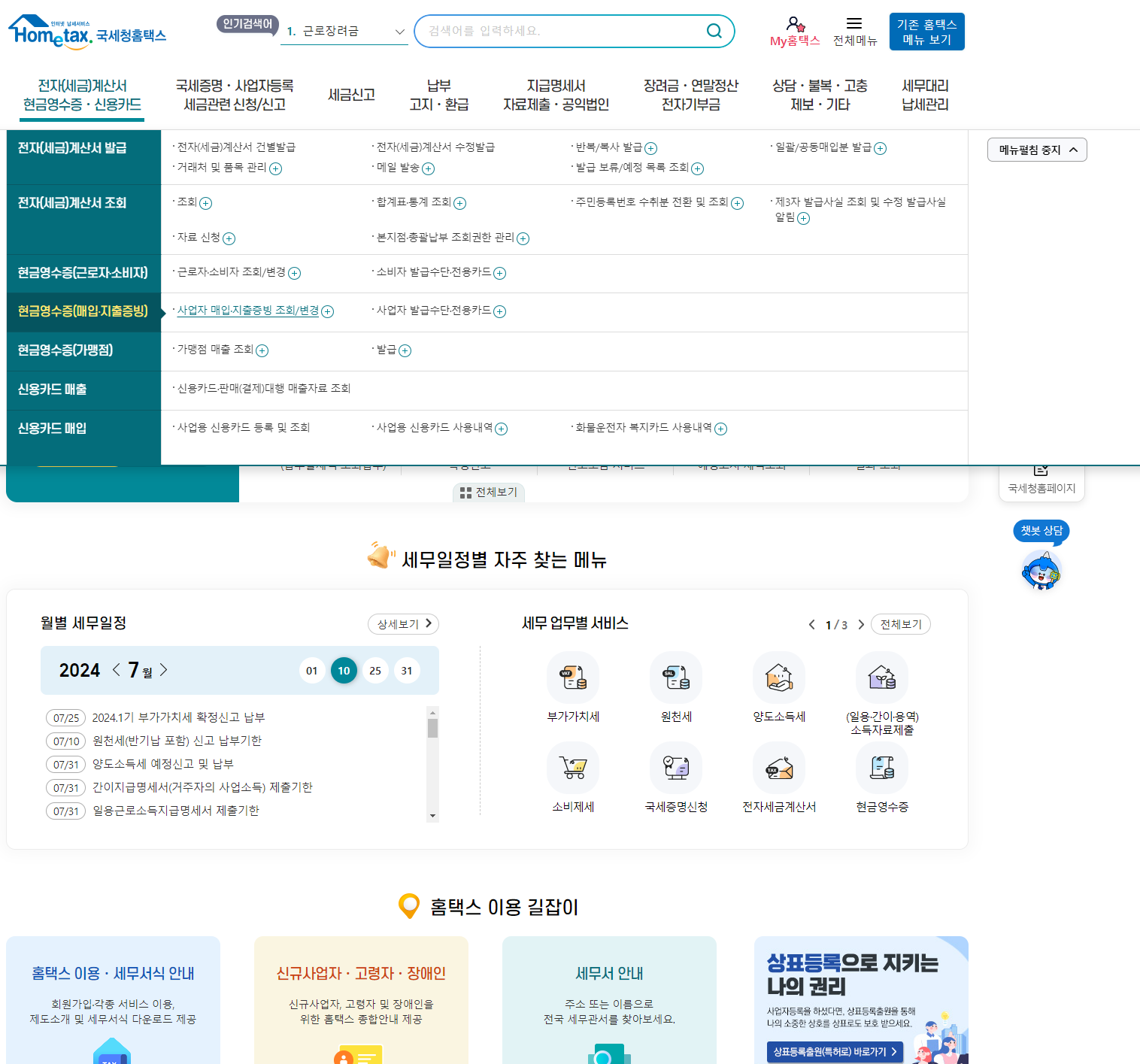1140x1064 pixels.
Task: Open 현금영수증 service icon
Action: [882, 768]
